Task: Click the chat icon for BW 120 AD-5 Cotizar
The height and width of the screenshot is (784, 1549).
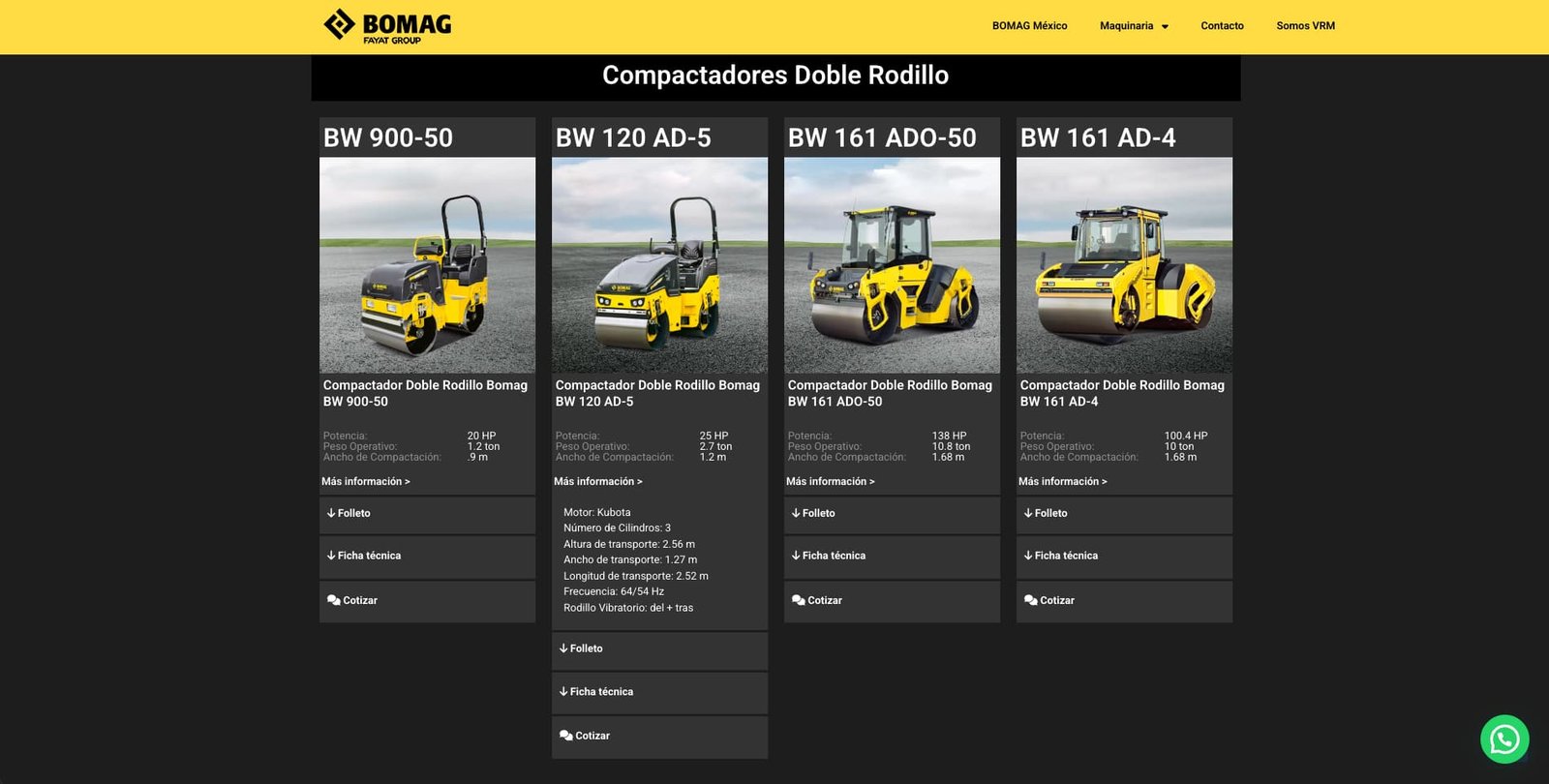Action: tap(565, 736)
